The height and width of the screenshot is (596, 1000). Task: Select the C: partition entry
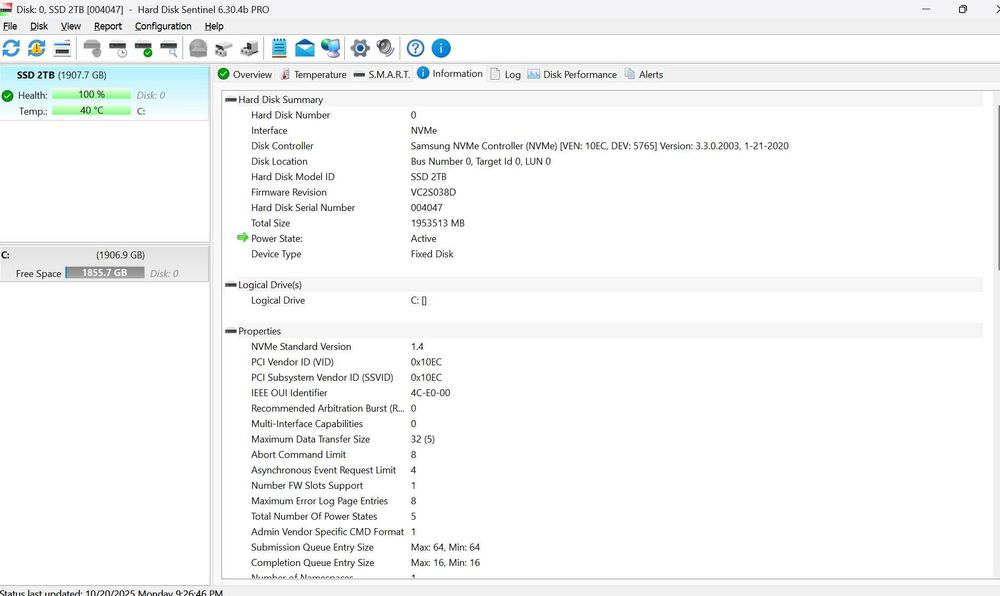point(105,263)
